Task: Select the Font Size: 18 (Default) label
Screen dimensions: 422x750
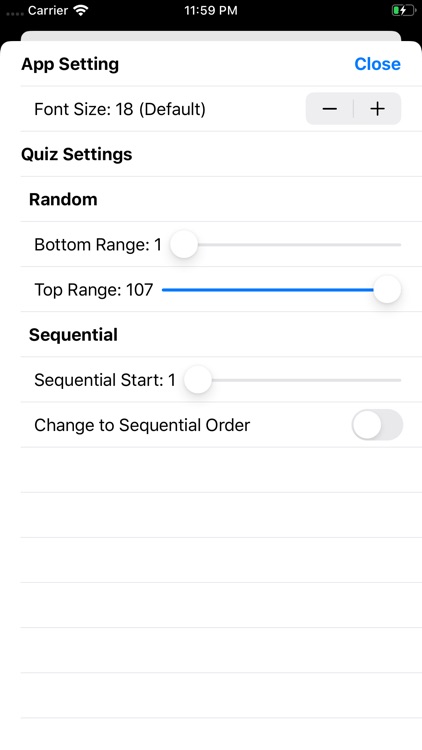Action: pos(120,109)
